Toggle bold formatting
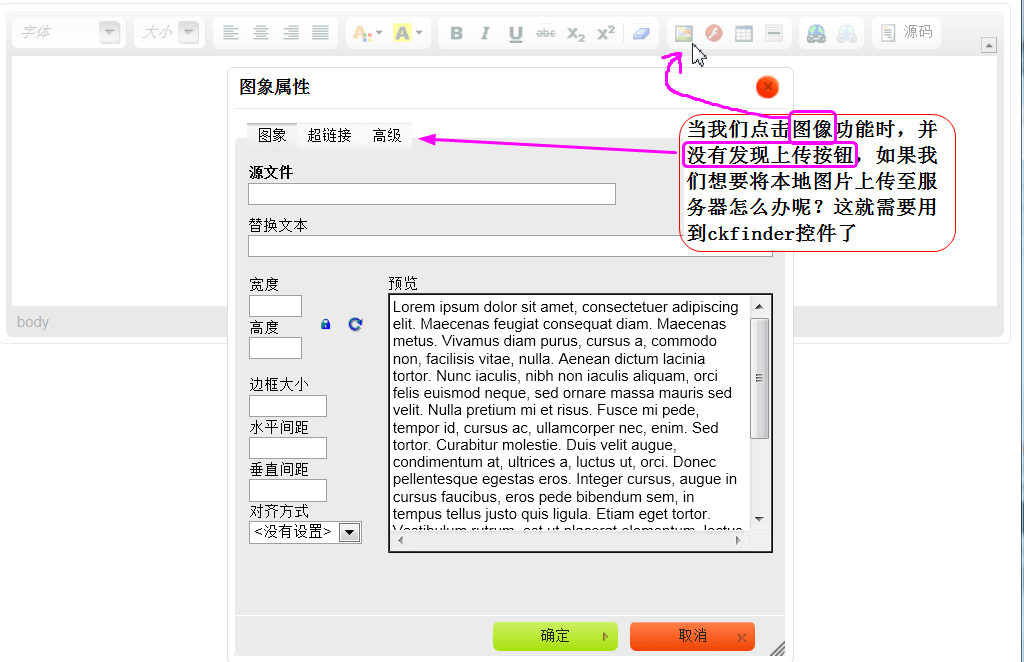 [456, 33]
